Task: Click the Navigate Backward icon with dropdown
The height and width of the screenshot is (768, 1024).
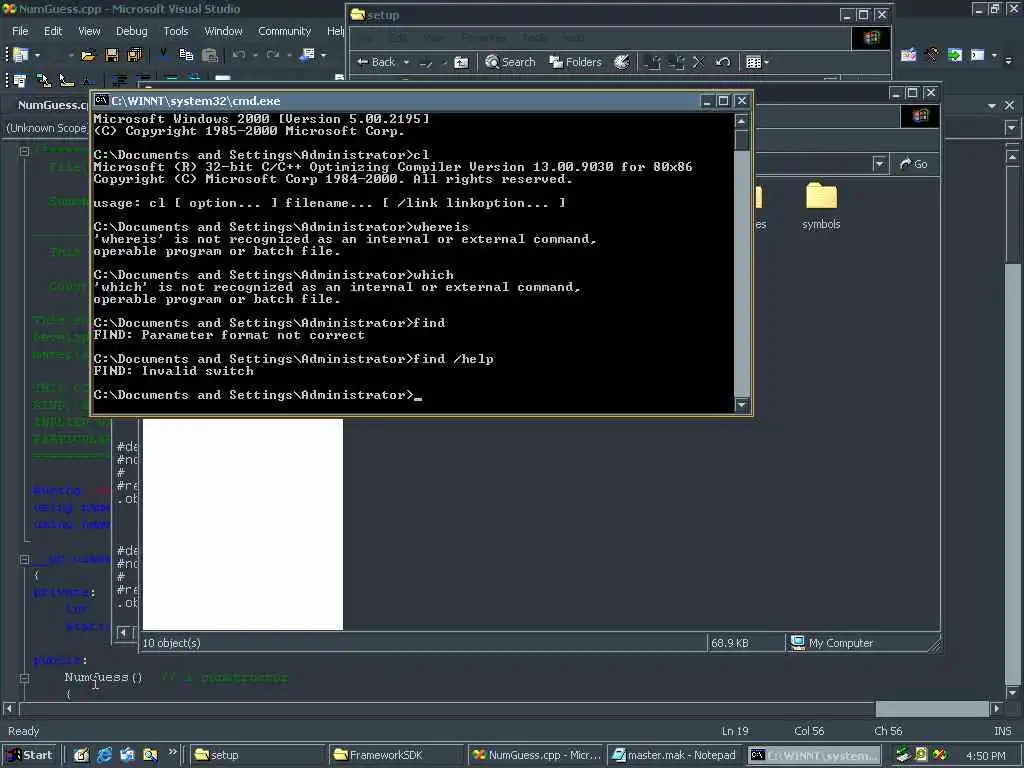Action: pos(307,56)
